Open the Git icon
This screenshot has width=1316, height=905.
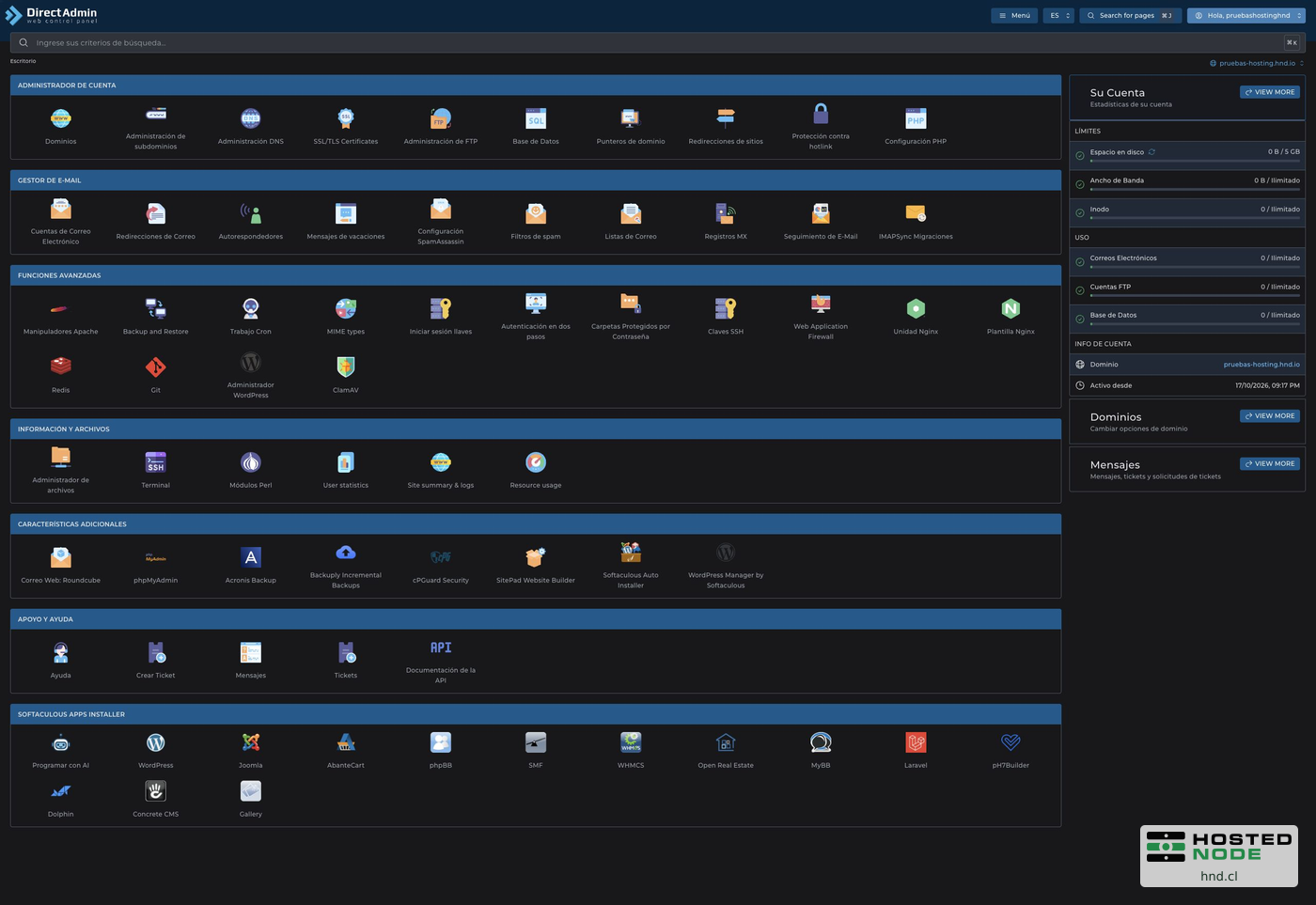pos(155,367)
